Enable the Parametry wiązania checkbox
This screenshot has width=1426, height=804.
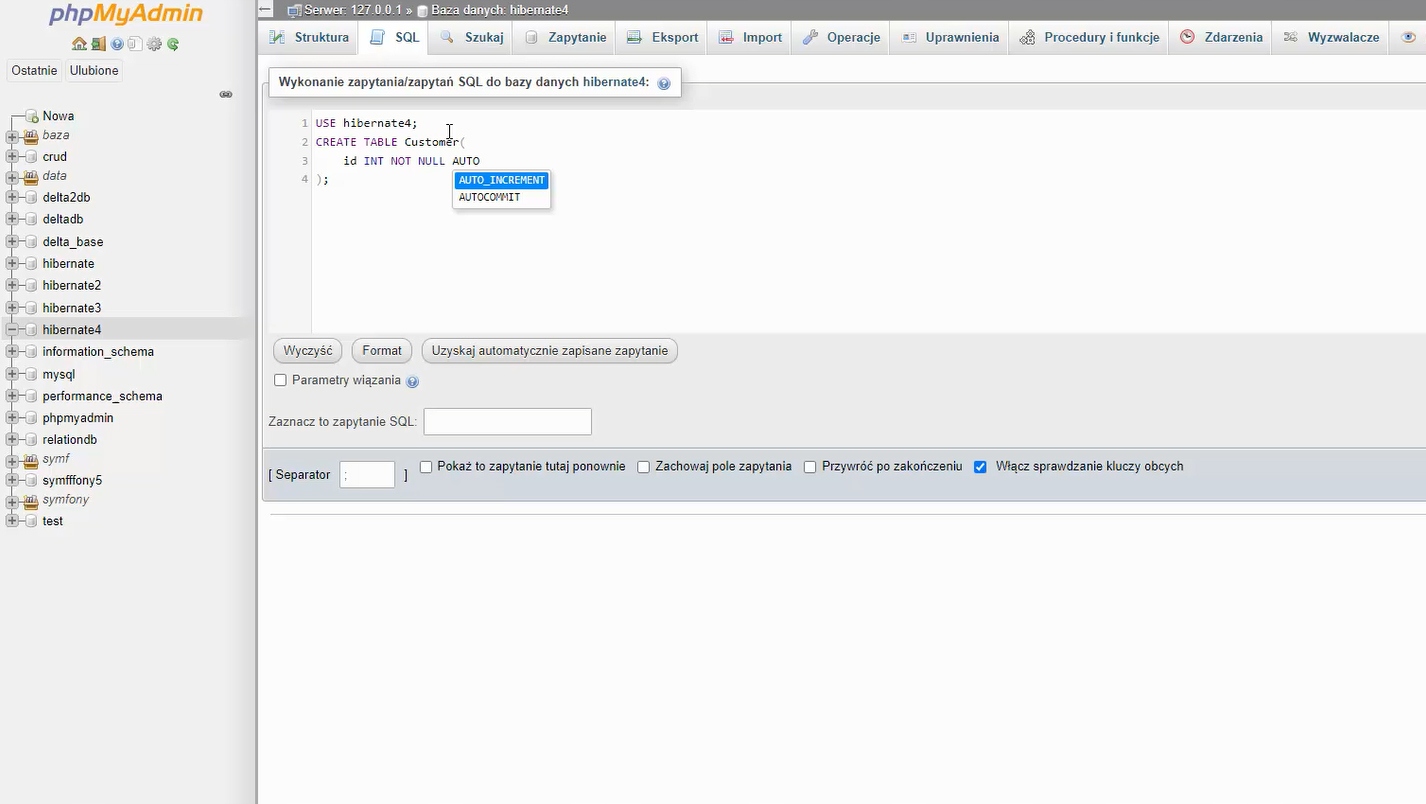(281, 380)
